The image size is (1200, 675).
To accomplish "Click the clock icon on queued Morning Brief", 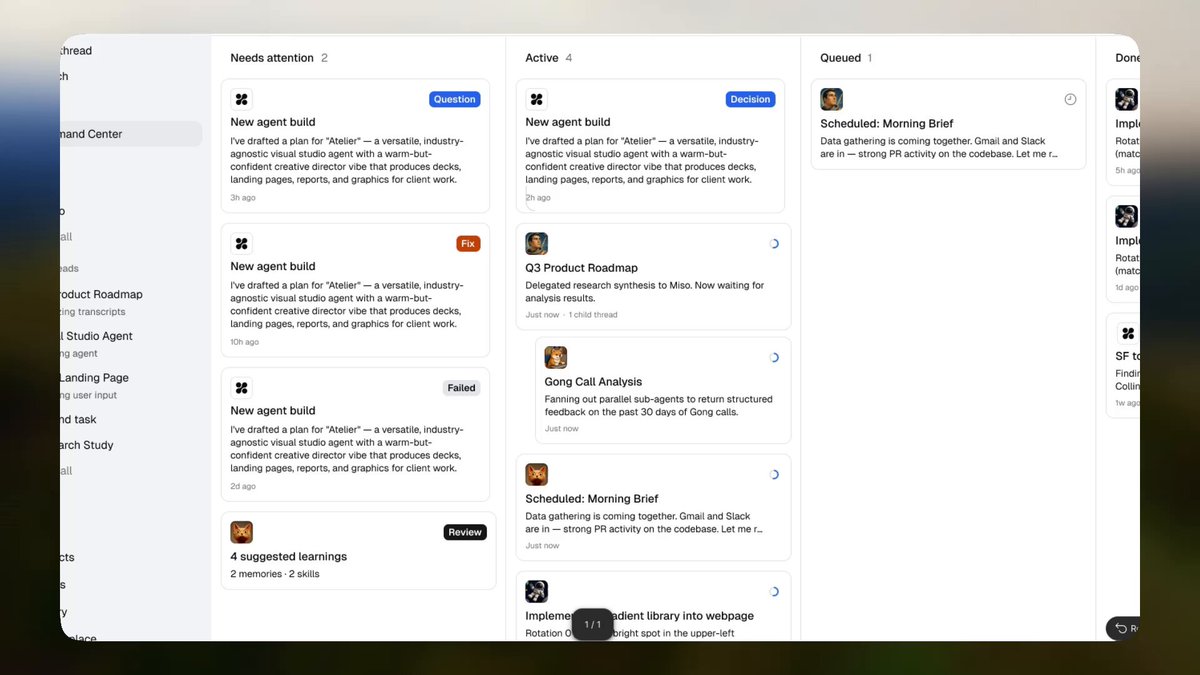I will (1070, 99).
